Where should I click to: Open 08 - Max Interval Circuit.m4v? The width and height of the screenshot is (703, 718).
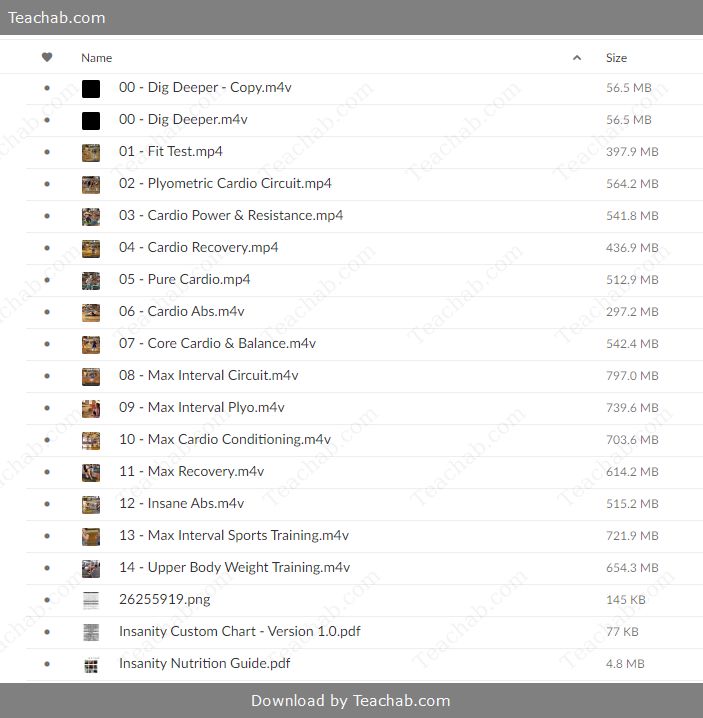pyautogui.click(x=208, y=375)
